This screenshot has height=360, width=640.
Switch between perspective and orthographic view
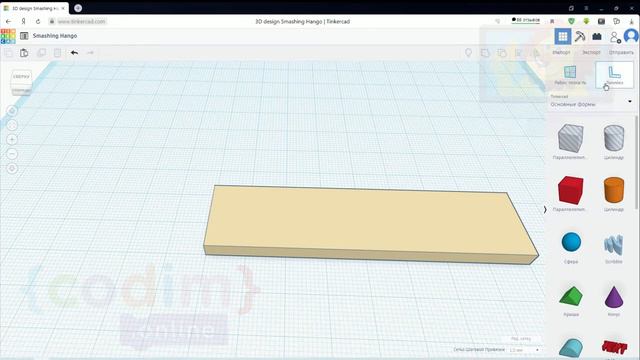click(12, 169)
